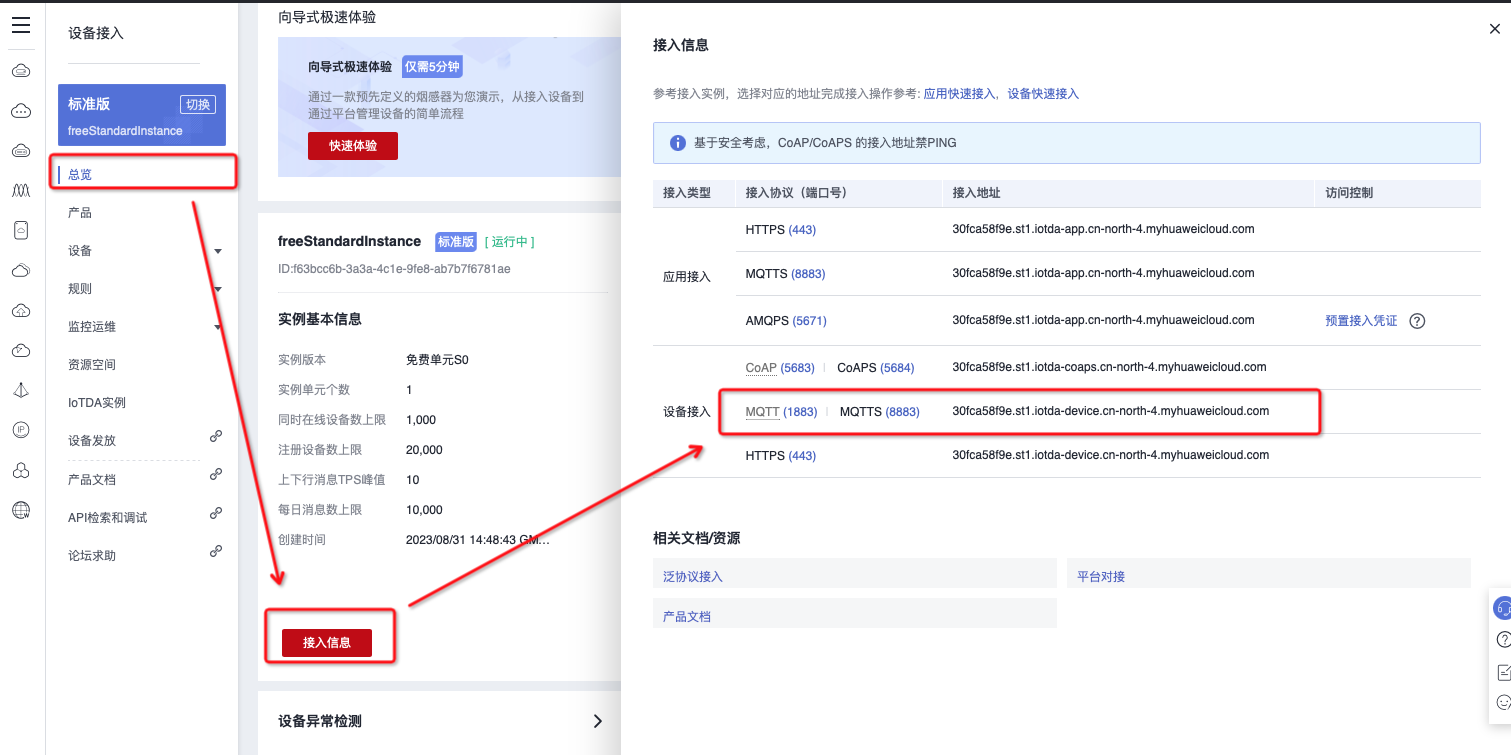
Task: Click the three-circles cluster icon in the left rail
Action: coord(21,470)
